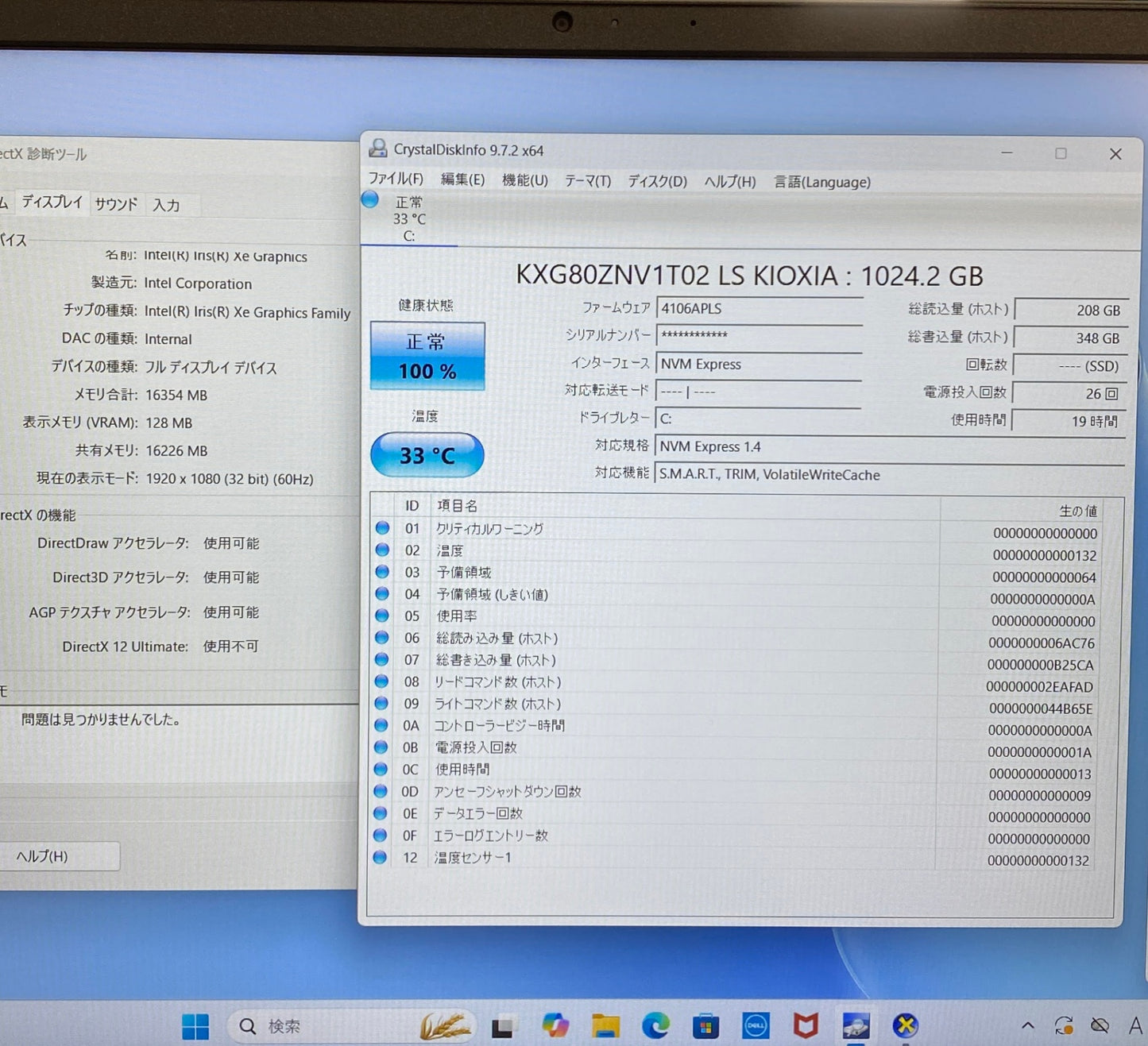Click the blue status orb for drive C:

(x=370, y=199)
